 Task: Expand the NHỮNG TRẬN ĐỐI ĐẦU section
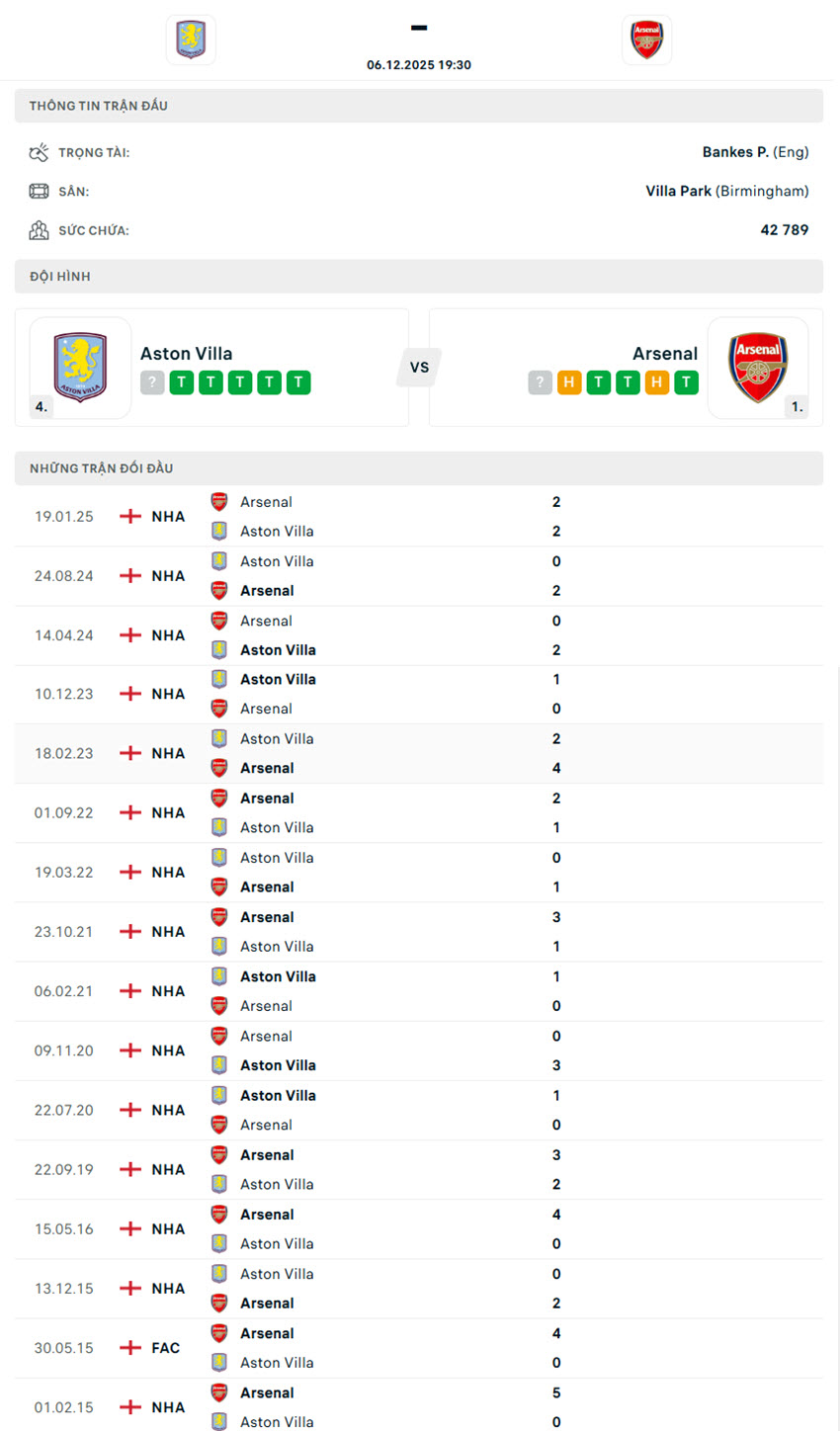pos(419,467)
